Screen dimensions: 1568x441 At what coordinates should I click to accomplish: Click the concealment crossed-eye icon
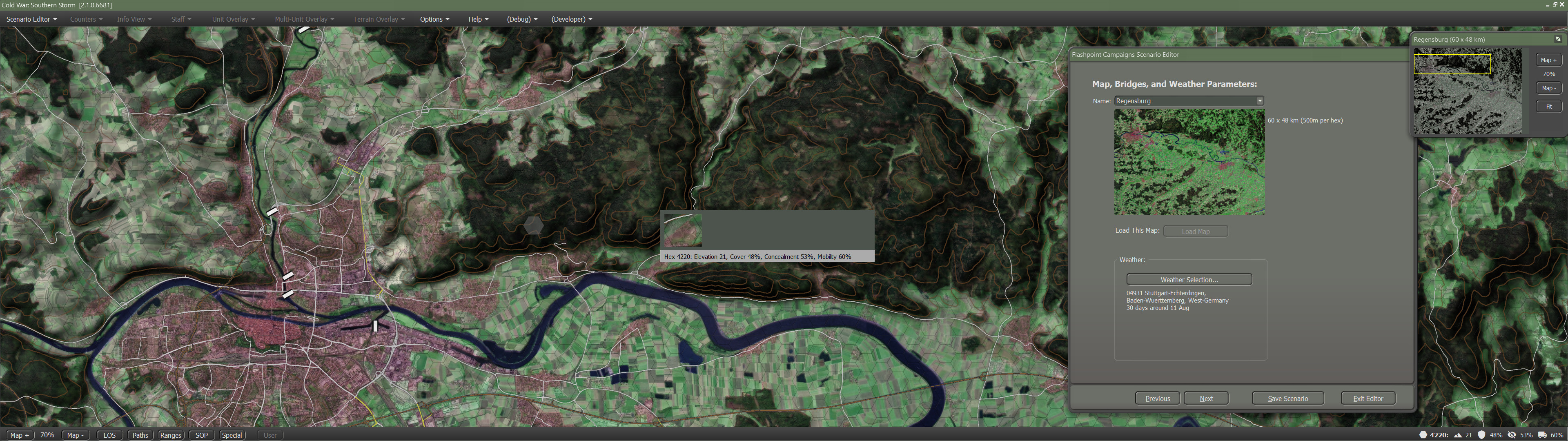1511,435
